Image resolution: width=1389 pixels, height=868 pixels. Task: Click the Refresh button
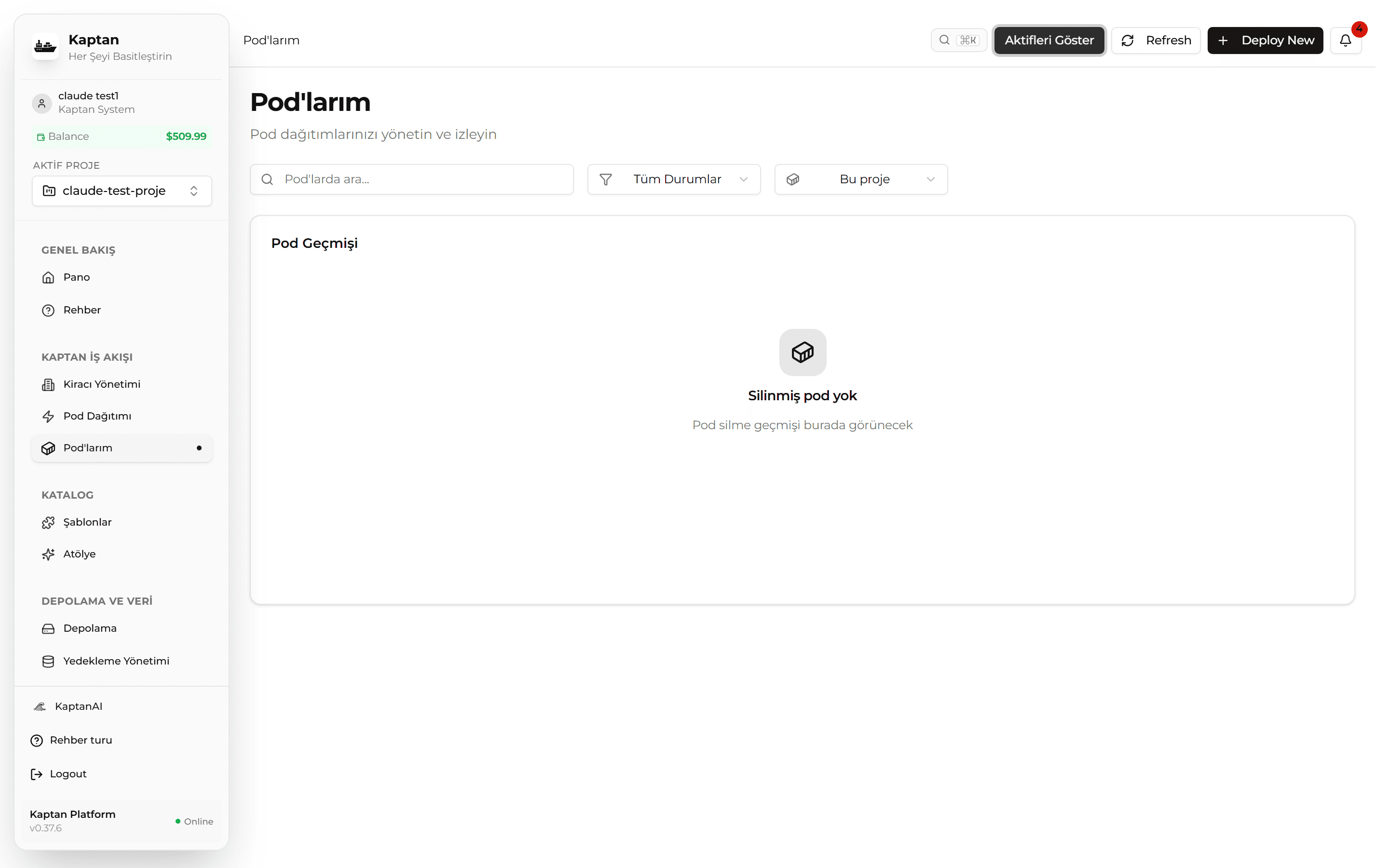tap(1156, 40)
